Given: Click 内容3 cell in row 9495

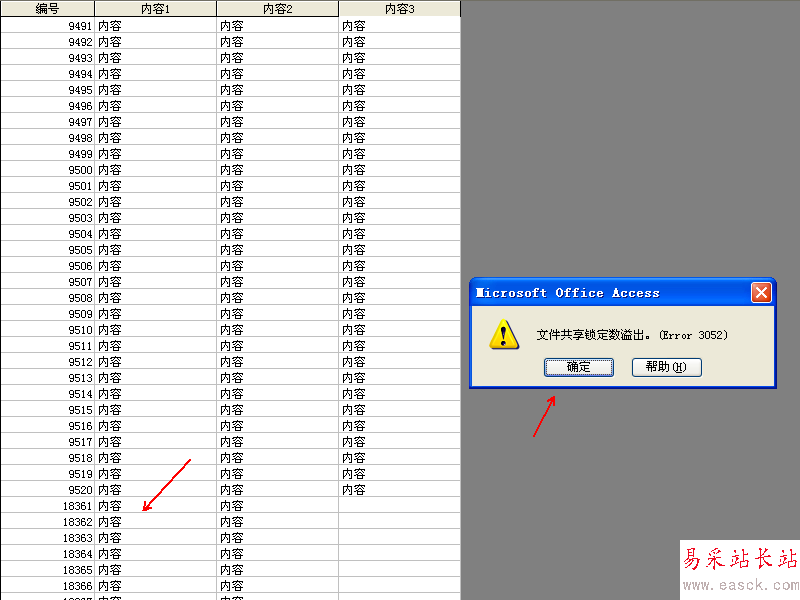Looking at the screenshot, I should click(x=399, y=90).
